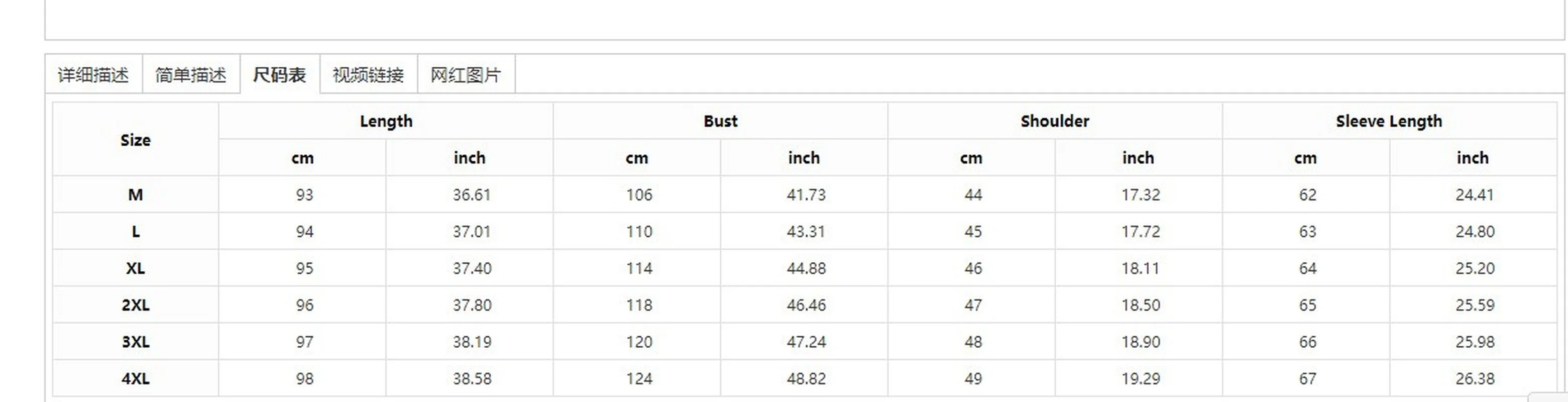
Task: Select the Shoulder column header
Action: (x=1054, y=121)
